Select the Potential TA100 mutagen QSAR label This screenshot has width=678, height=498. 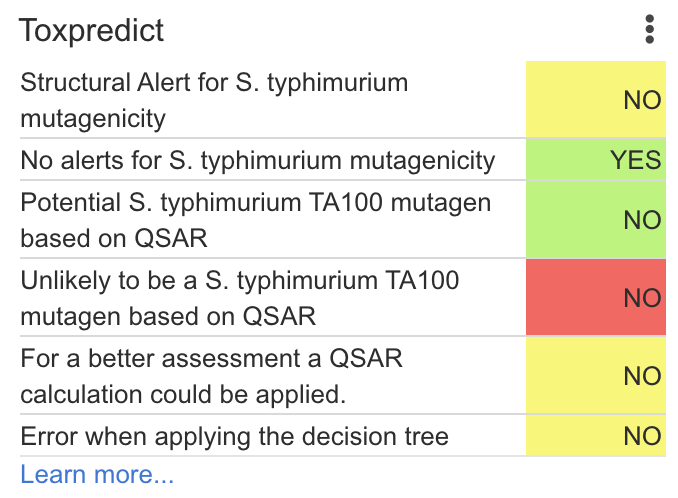[x=256, y=220]
